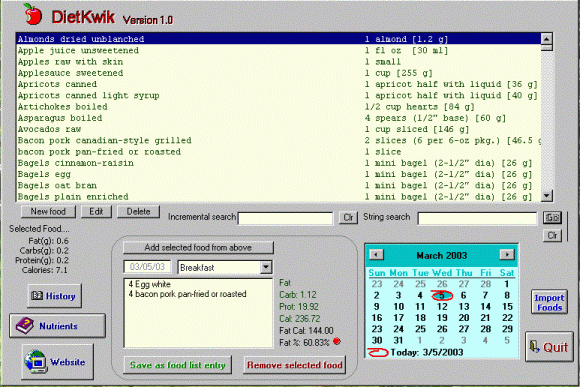Click Save as food list entry
This screenshot has width=580, height=387.
[x=178, y=365]
